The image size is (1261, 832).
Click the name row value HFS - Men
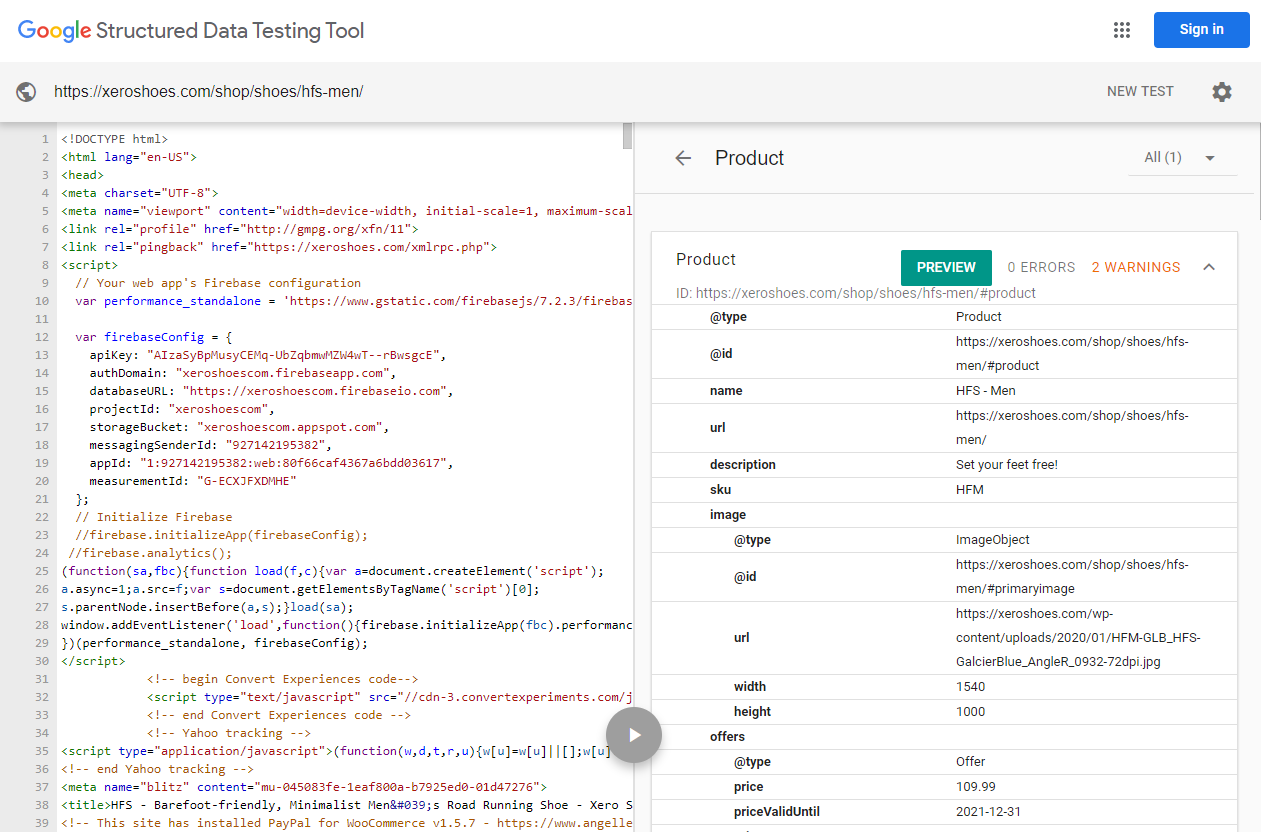985,391
